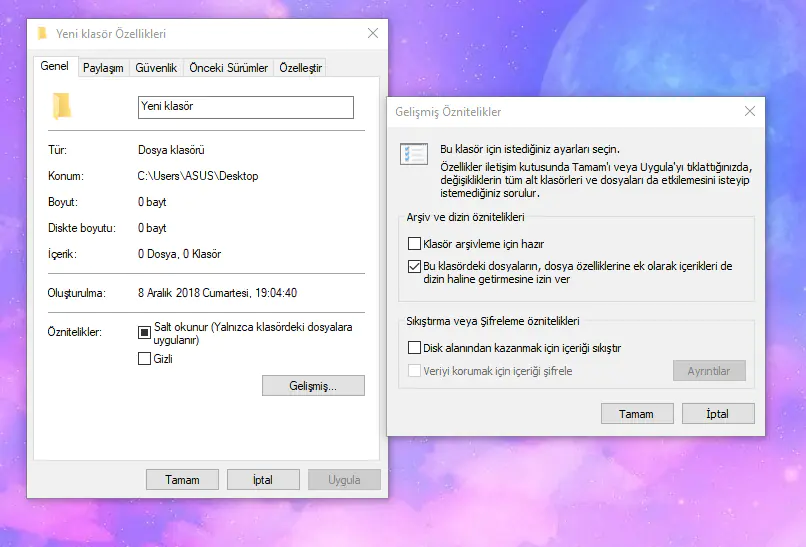Click the Sıkıştırma veya Şifreleme öznitelikleri label
This screenshot has width=806, height=547.
pos(492,321)
